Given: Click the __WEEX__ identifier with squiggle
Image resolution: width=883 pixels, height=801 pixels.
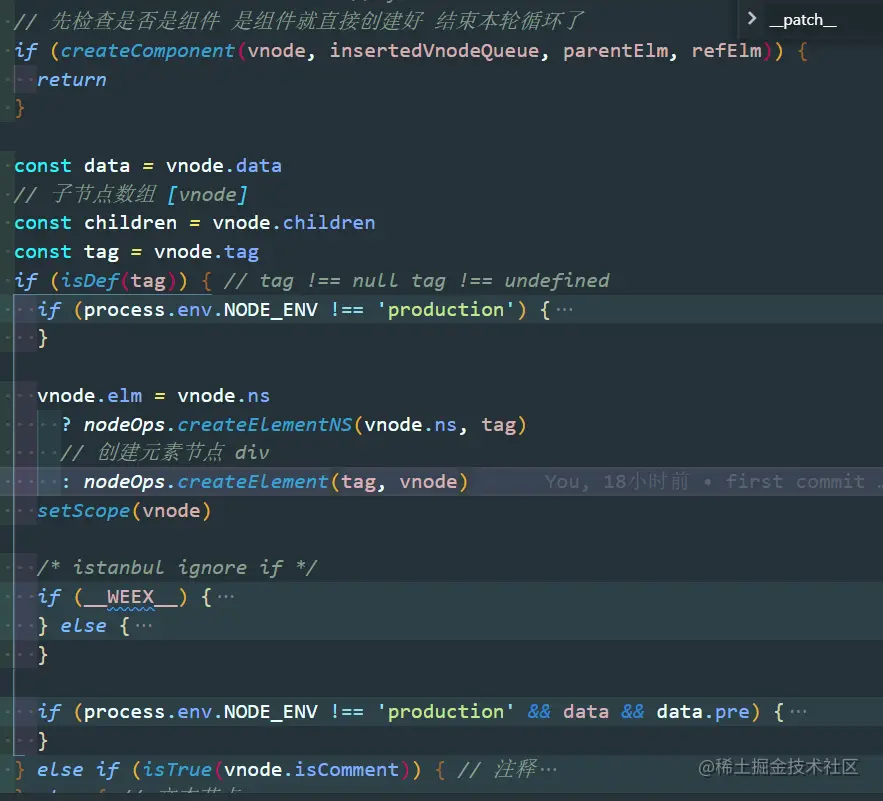Looking at the screenshot, I should (x=130, y=597).
